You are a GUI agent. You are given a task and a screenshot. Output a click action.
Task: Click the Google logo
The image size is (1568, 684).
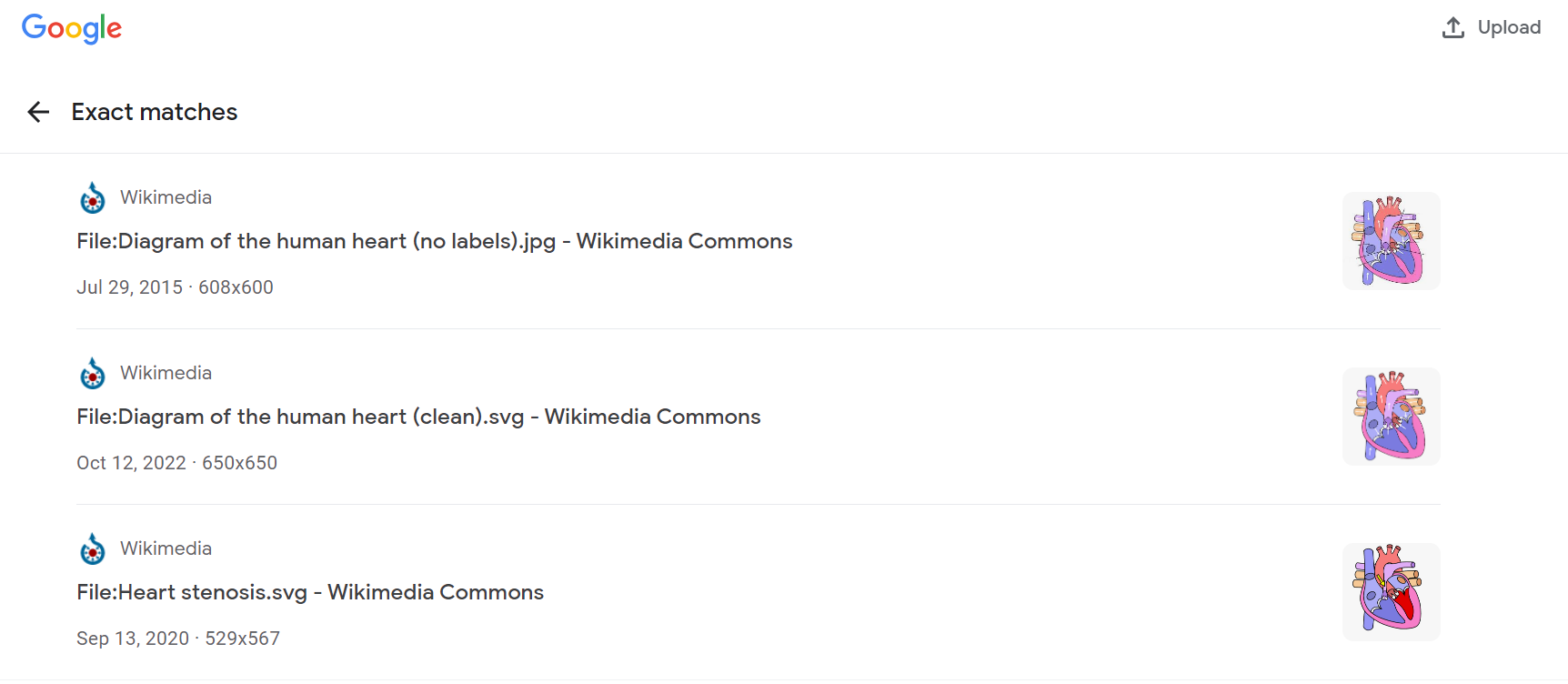point(72,28)
